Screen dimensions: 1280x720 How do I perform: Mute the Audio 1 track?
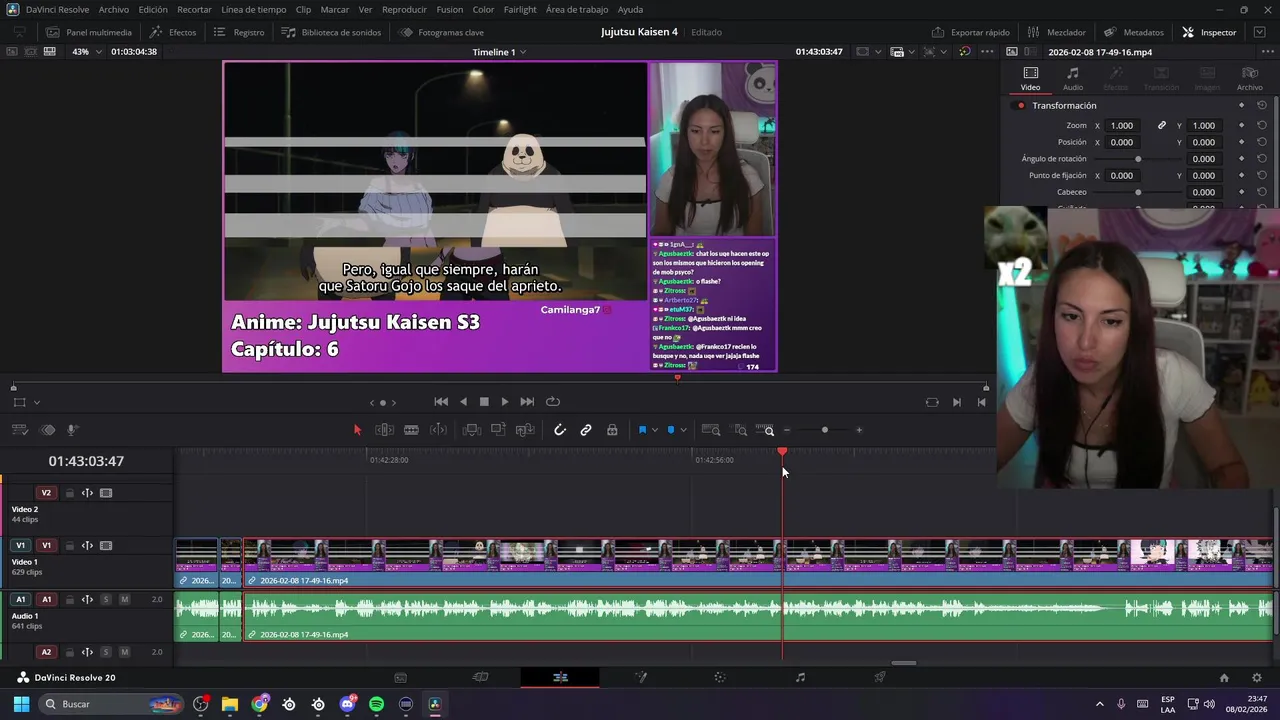[124, 599]
